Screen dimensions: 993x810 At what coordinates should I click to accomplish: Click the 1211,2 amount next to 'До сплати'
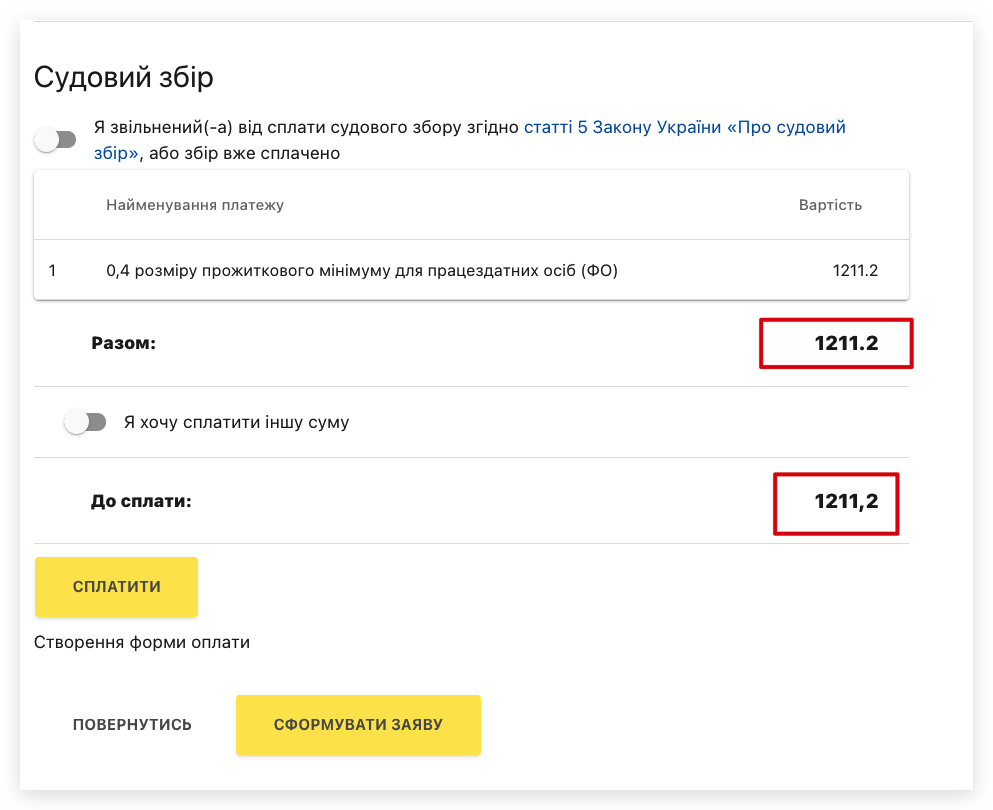846,501
